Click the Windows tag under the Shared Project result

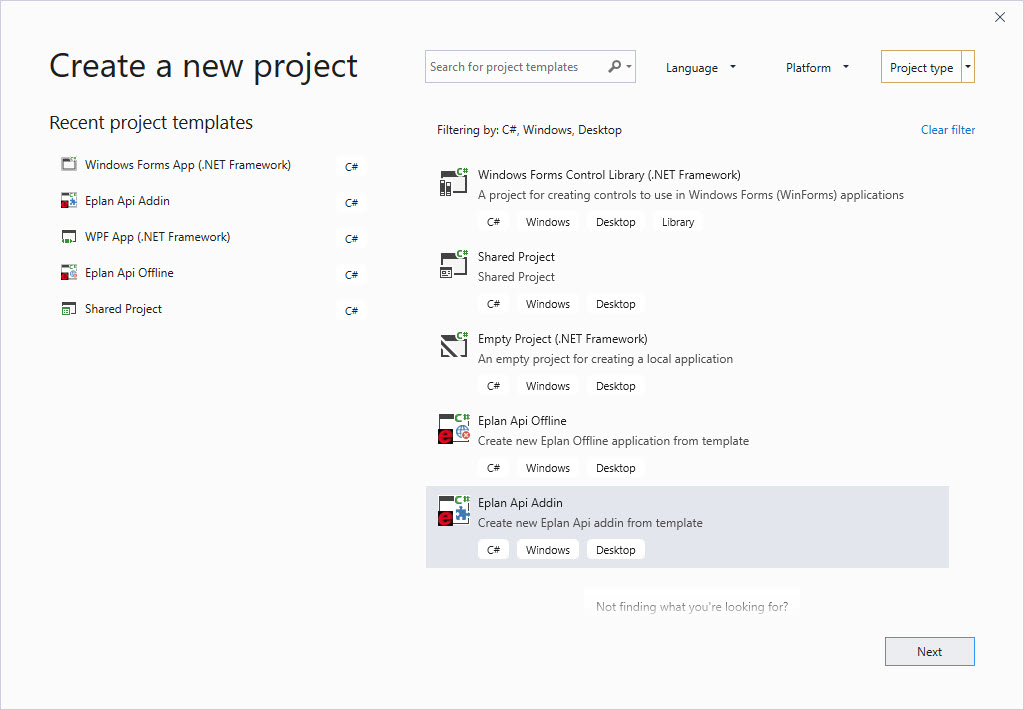[x=547, y=304]
